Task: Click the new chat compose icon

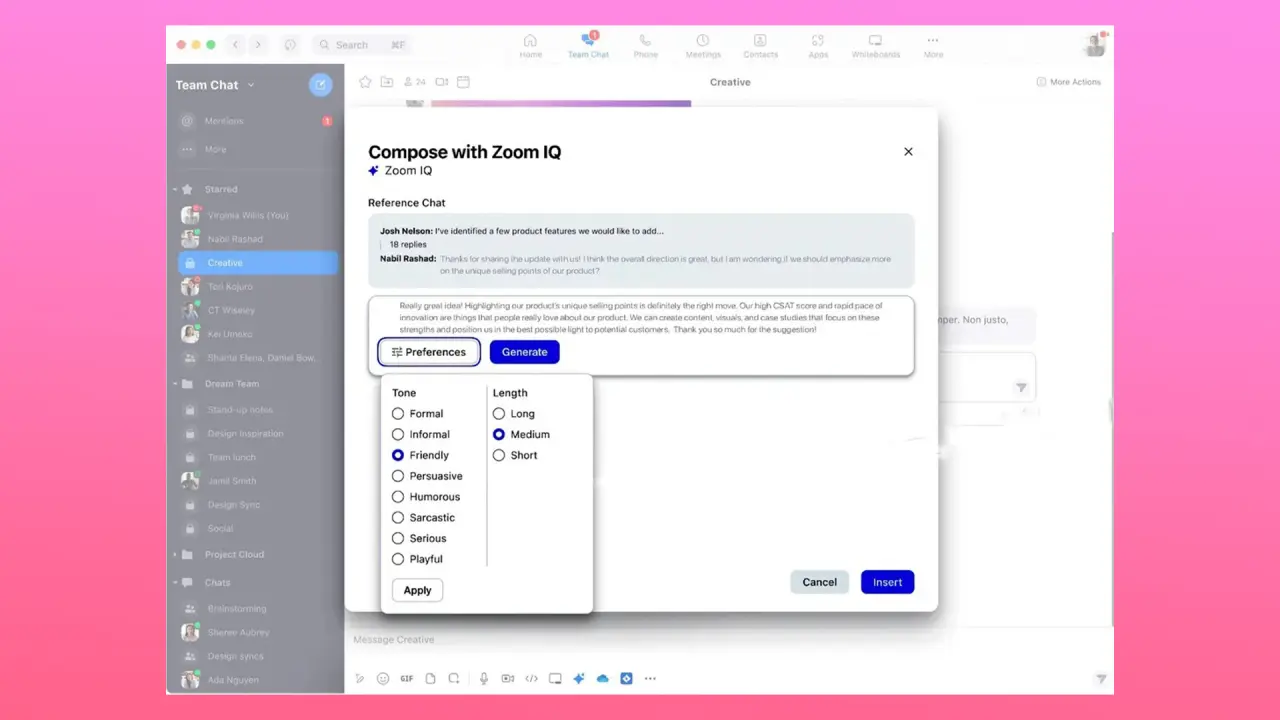Action: tap(320, 85)
